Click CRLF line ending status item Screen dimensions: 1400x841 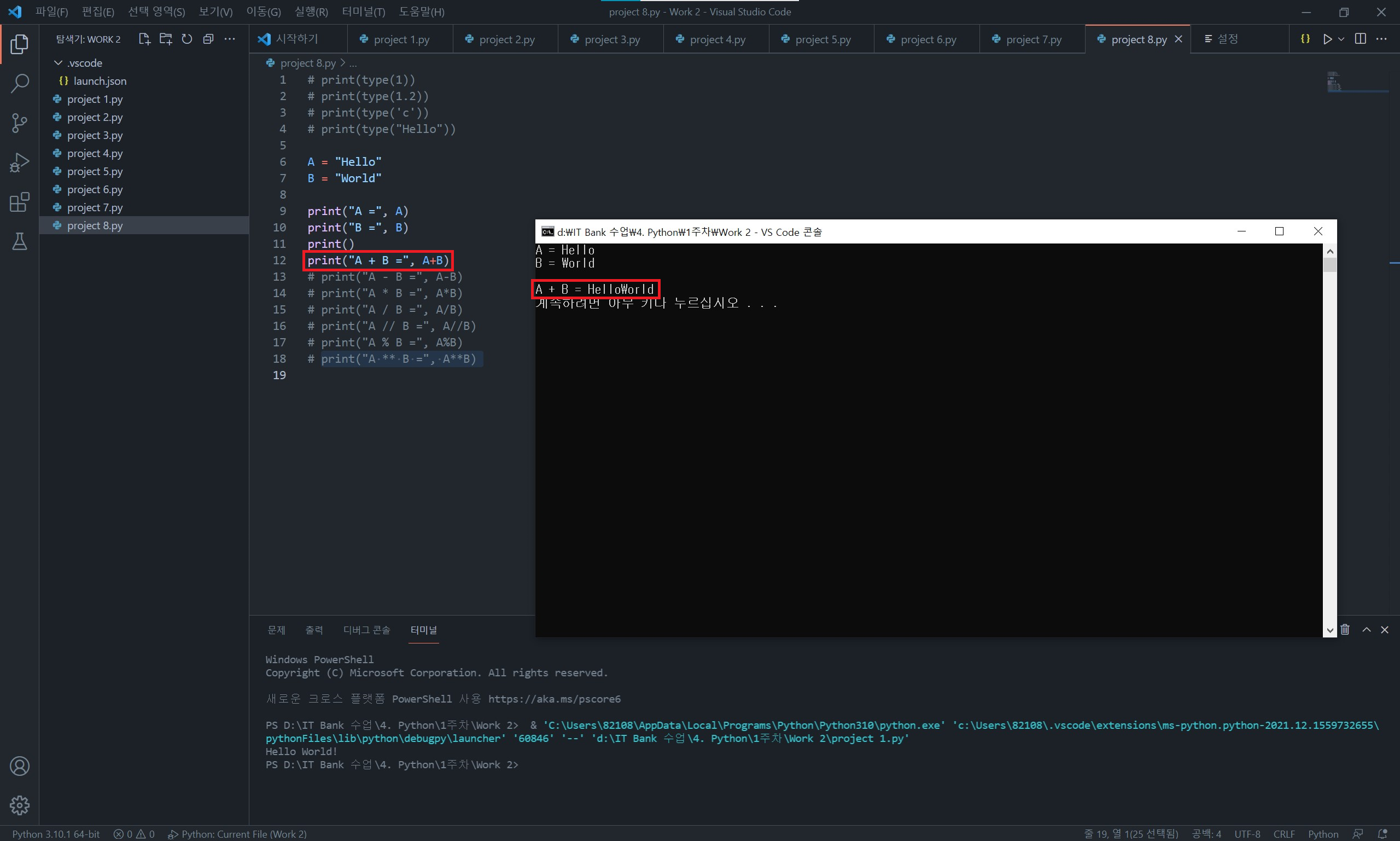(x=1284, y=834)
